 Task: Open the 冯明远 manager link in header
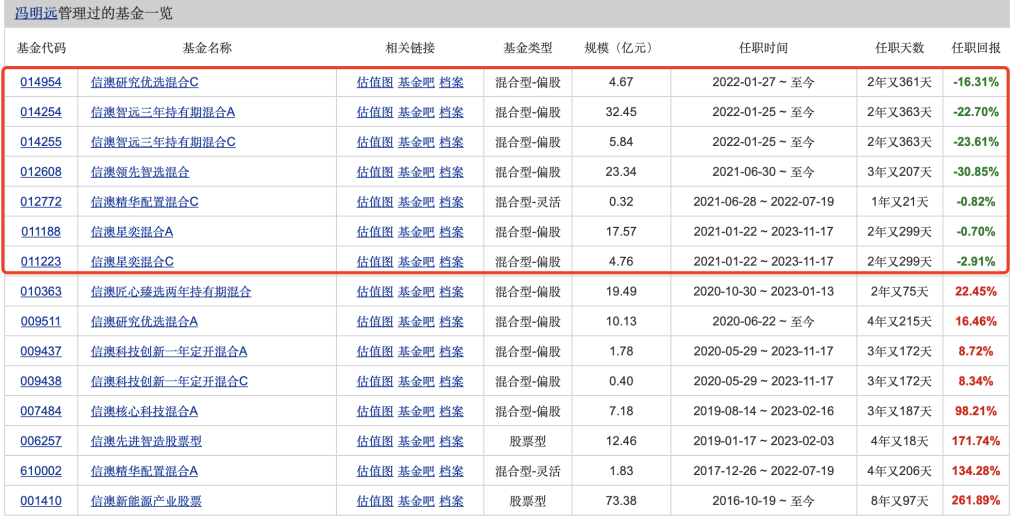[x=36, y=13]
